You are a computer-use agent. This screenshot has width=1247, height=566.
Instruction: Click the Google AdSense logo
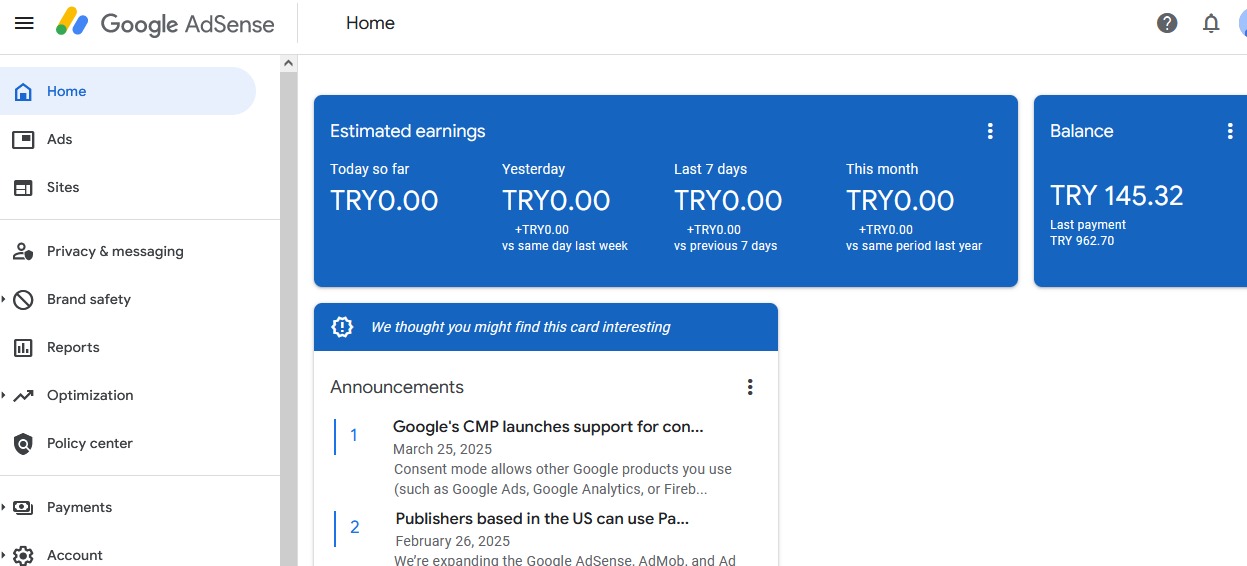coord(165,23)
